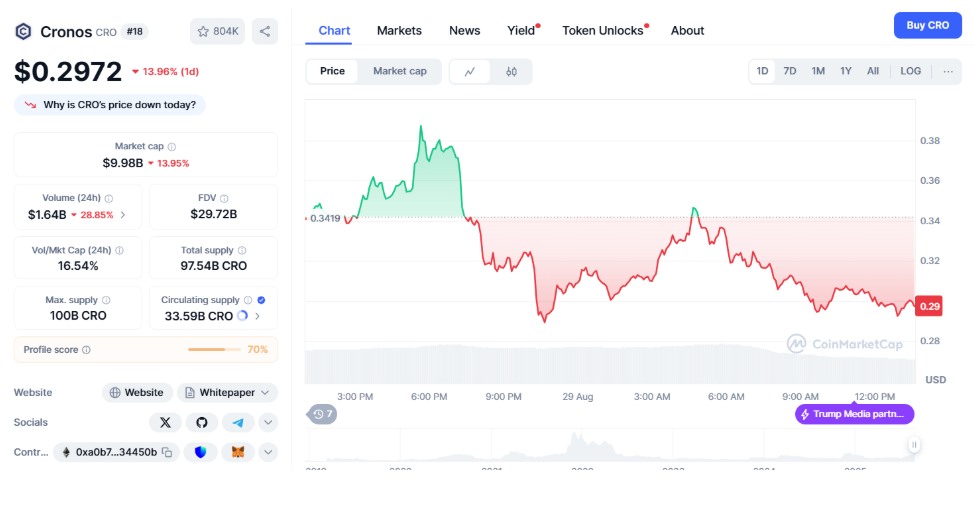Expand Circulating supply details chevron
Image resolution: width=974 pixels, height=506 pixels.
(257, 316)
